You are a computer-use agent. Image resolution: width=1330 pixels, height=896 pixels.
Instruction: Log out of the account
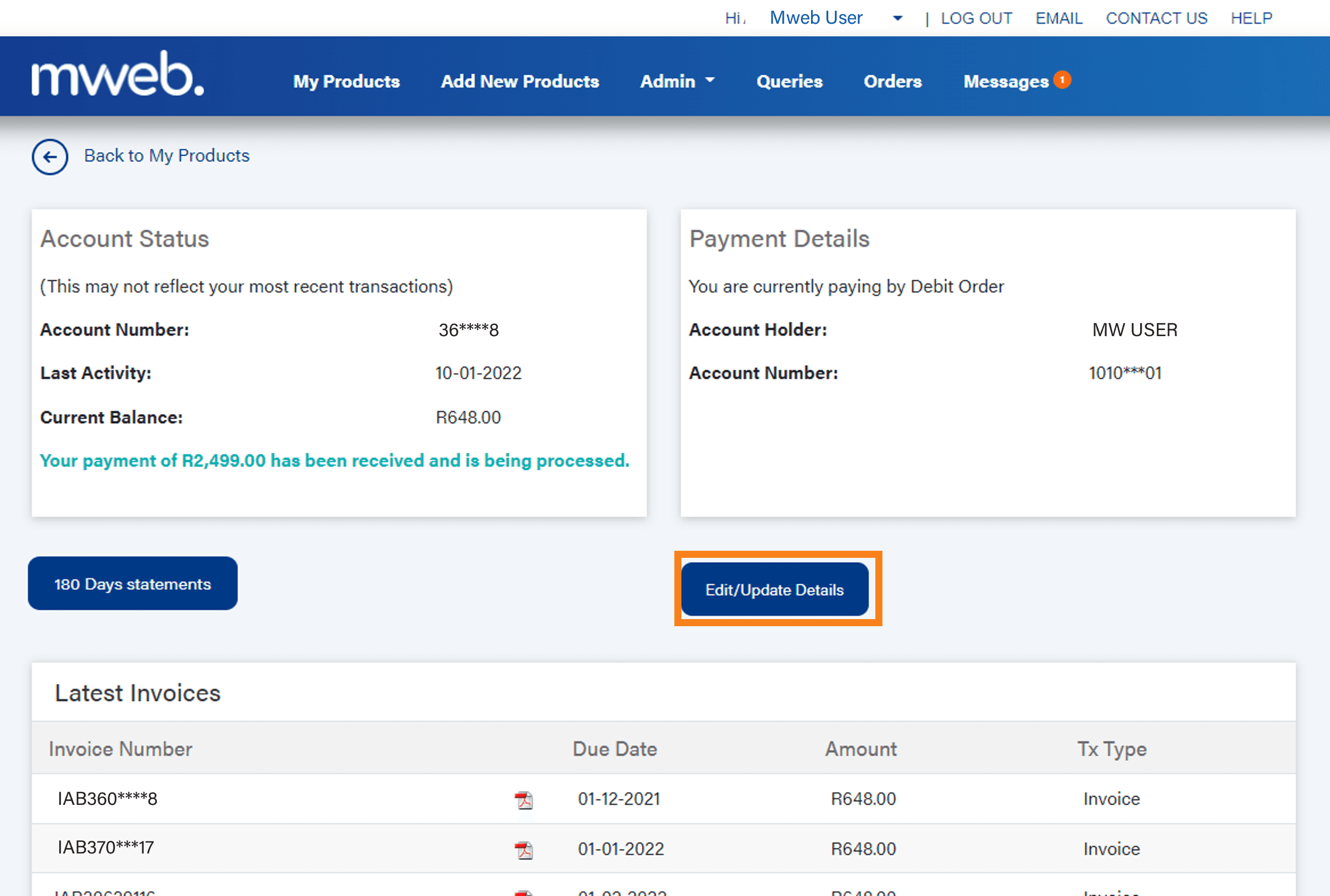coord(976,18)
